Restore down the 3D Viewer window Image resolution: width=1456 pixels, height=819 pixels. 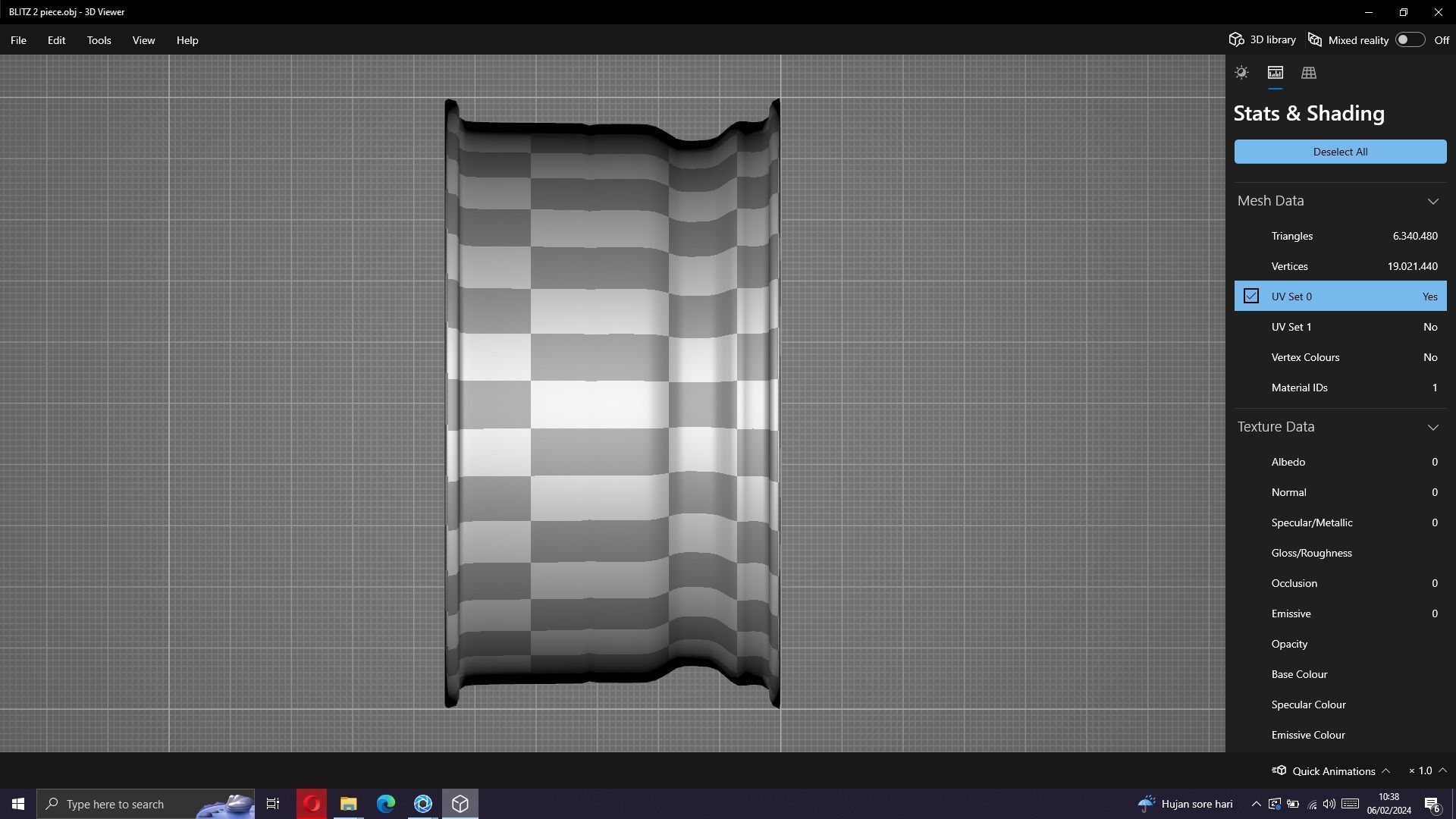(1403, 12)
